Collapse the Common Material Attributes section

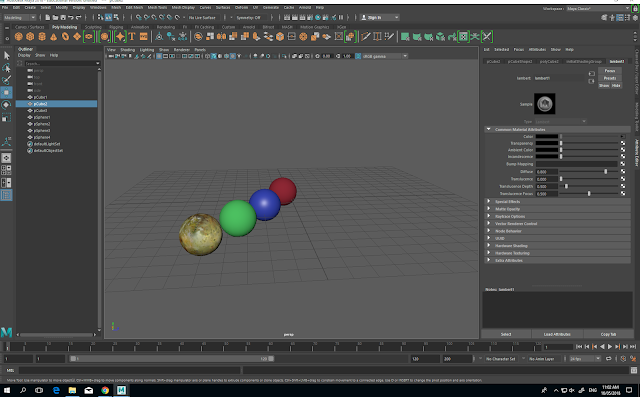pos(489,129)
